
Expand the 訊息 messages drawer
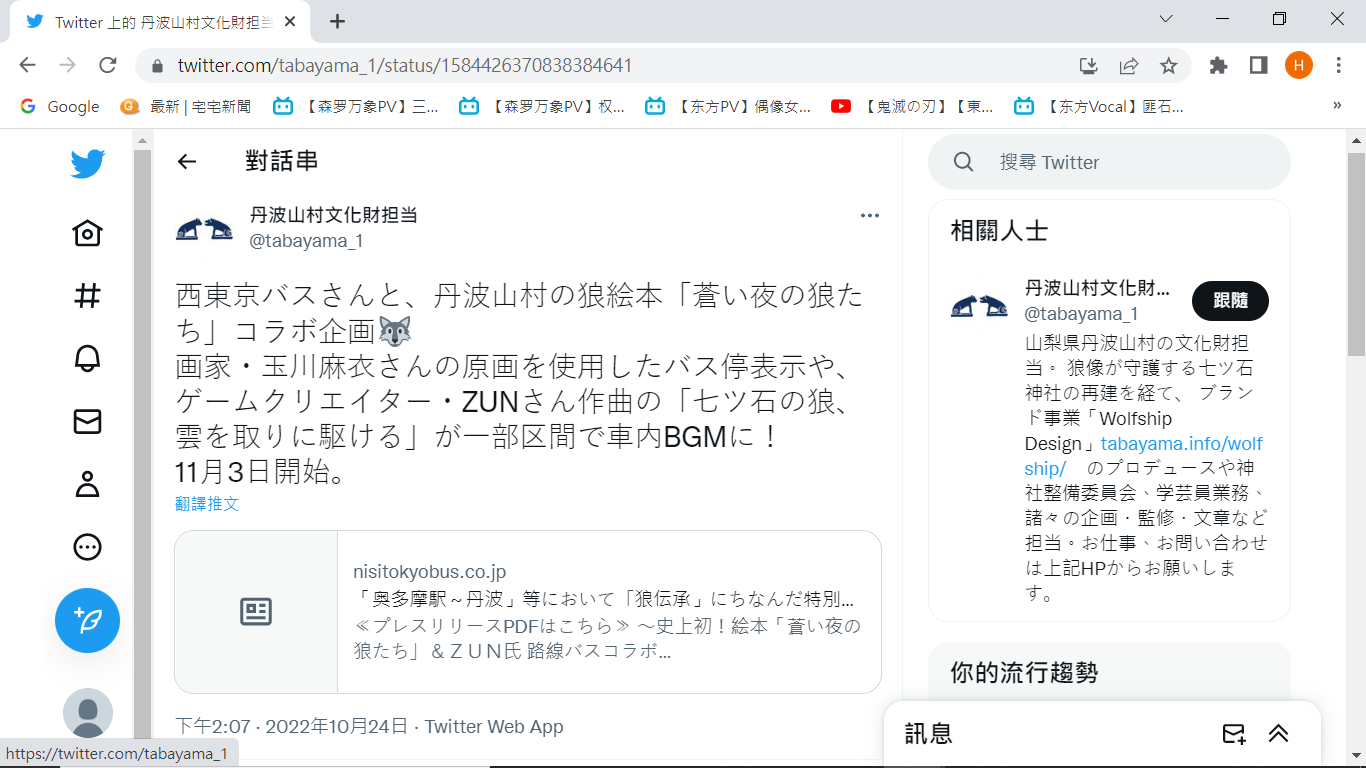tap(1278, 734)
